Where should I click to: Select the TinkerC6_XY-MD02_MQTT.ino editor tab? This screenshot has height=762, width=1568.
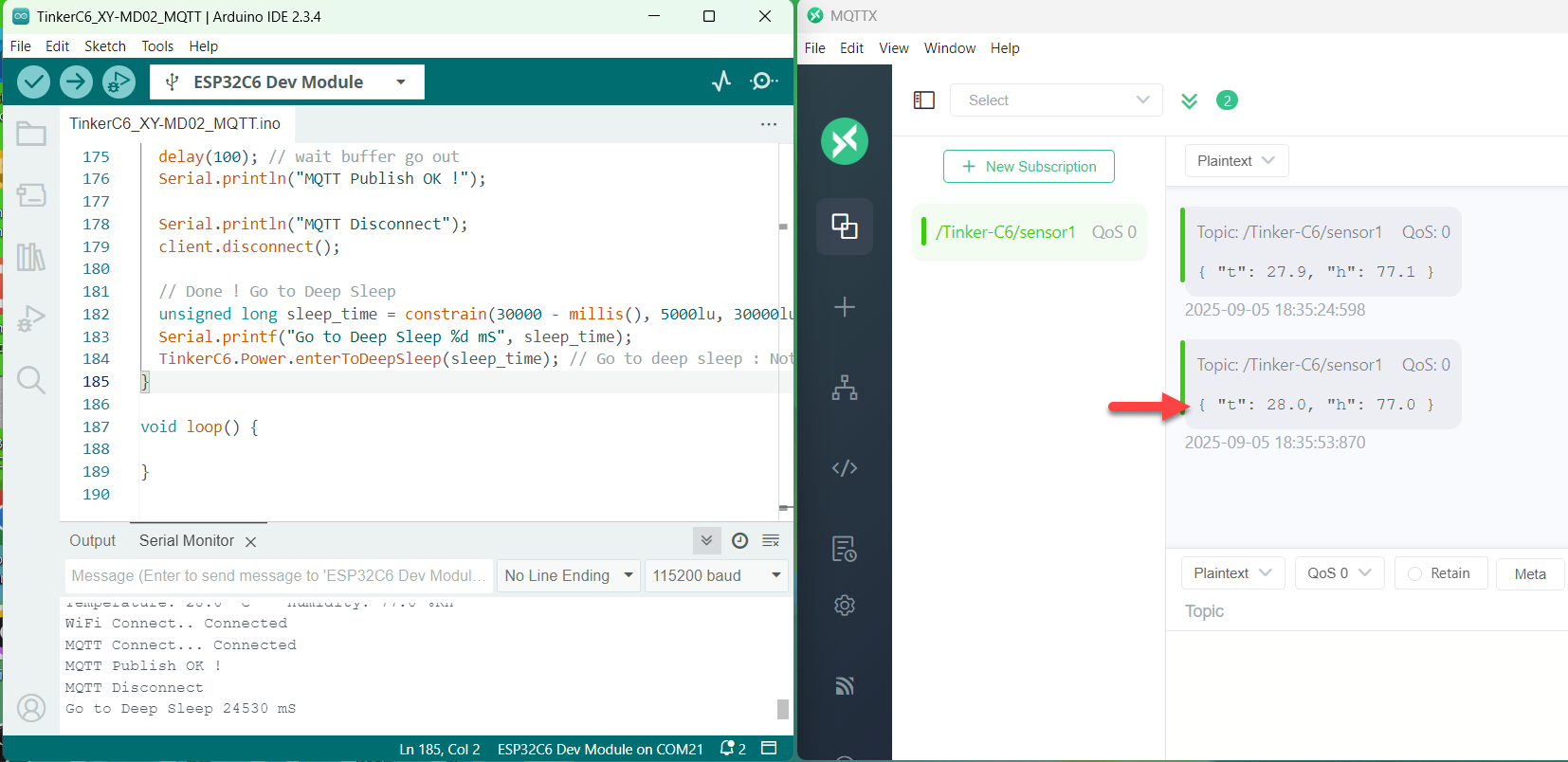click(x=175, y=124)
